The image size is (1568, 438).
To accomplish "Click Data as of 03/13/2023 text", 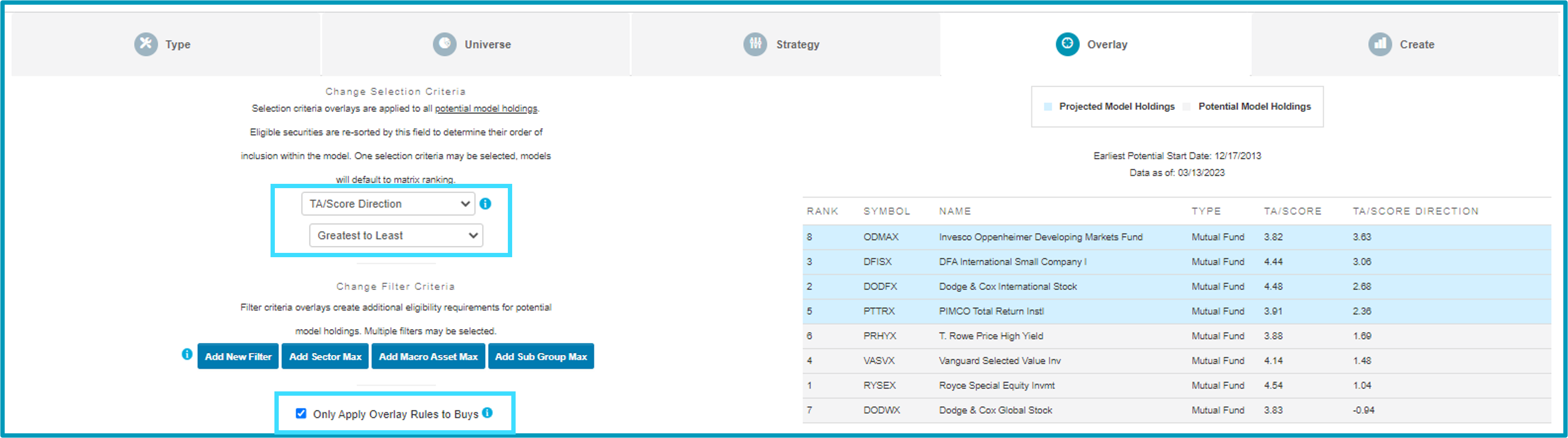I will [1177, 173].
